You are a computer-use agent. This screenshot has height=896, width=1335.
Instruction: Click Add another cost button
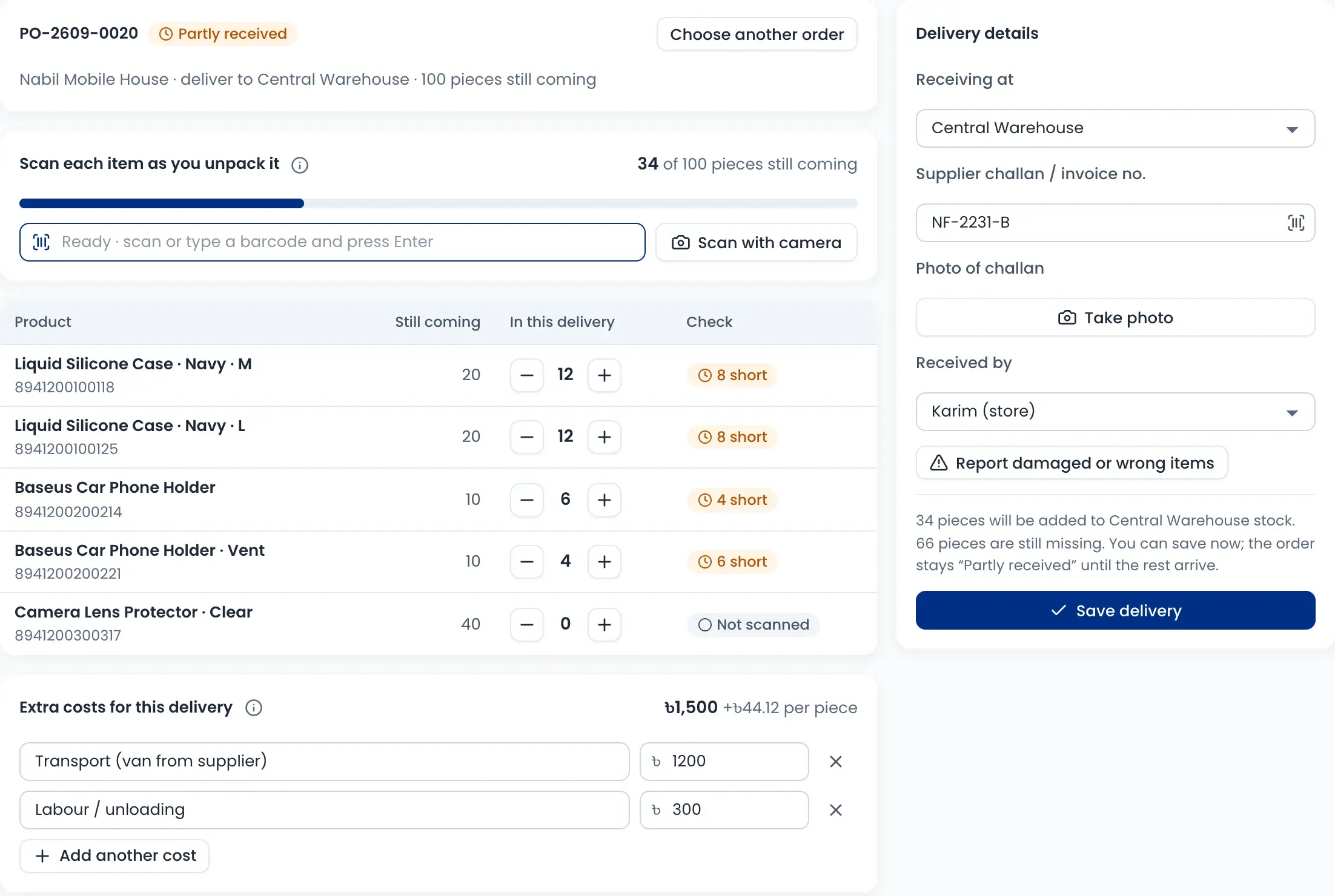[114, 856]
